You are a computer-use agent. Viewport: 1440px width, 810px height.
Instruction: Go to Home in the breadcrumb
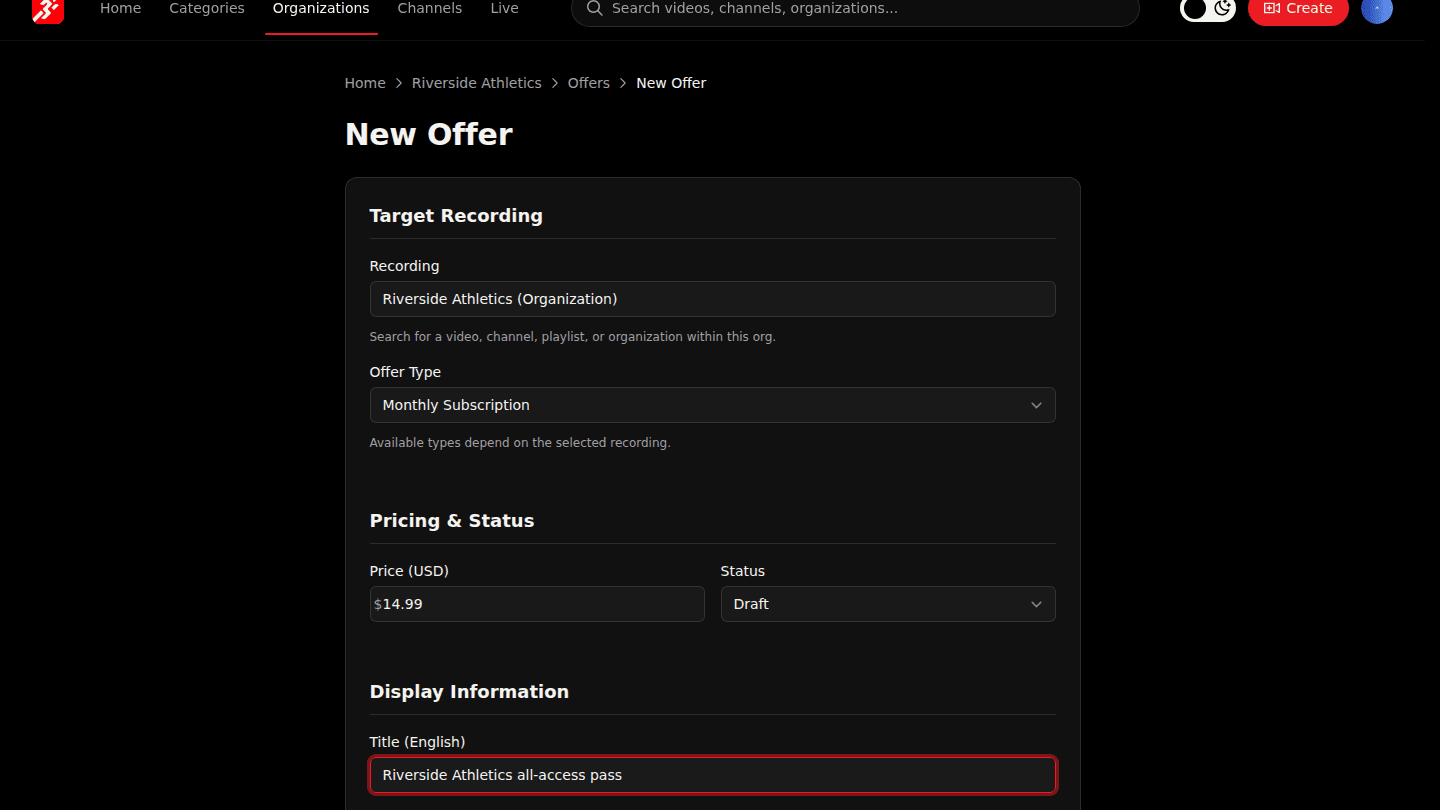tap(365, 83)
